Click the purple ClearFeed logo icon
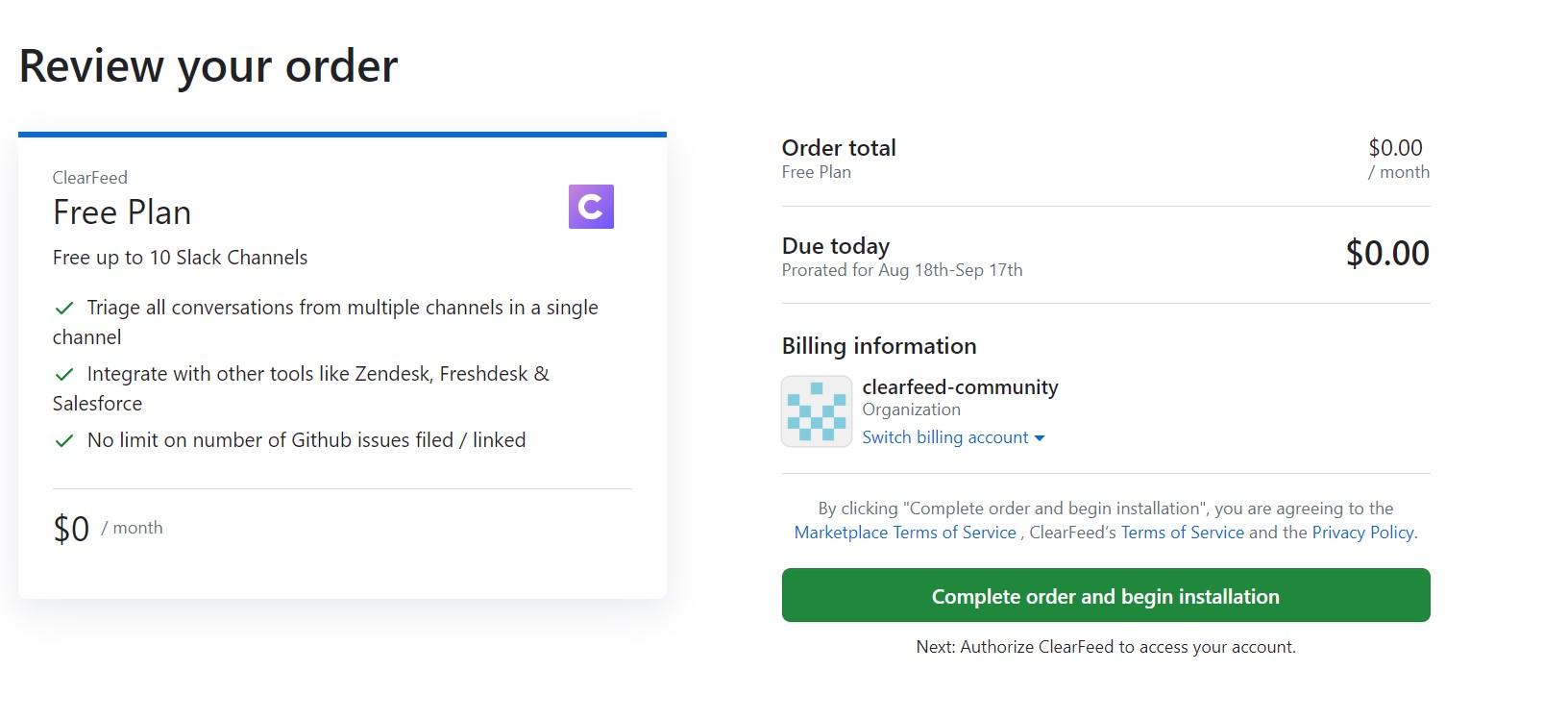The width and height of the screenshot is (1568, 720). 591,207
